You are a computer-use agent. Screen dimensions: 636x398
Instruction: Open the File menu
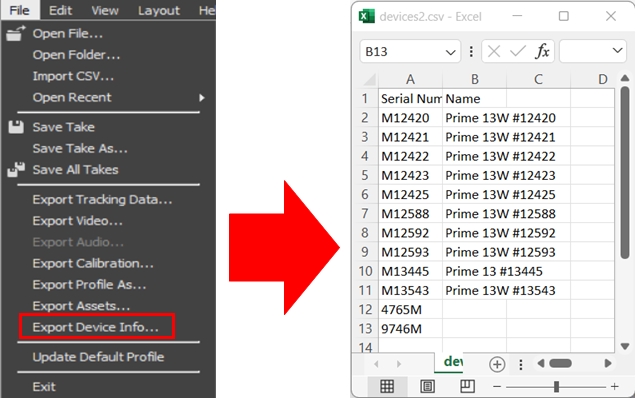click(19, 10)
